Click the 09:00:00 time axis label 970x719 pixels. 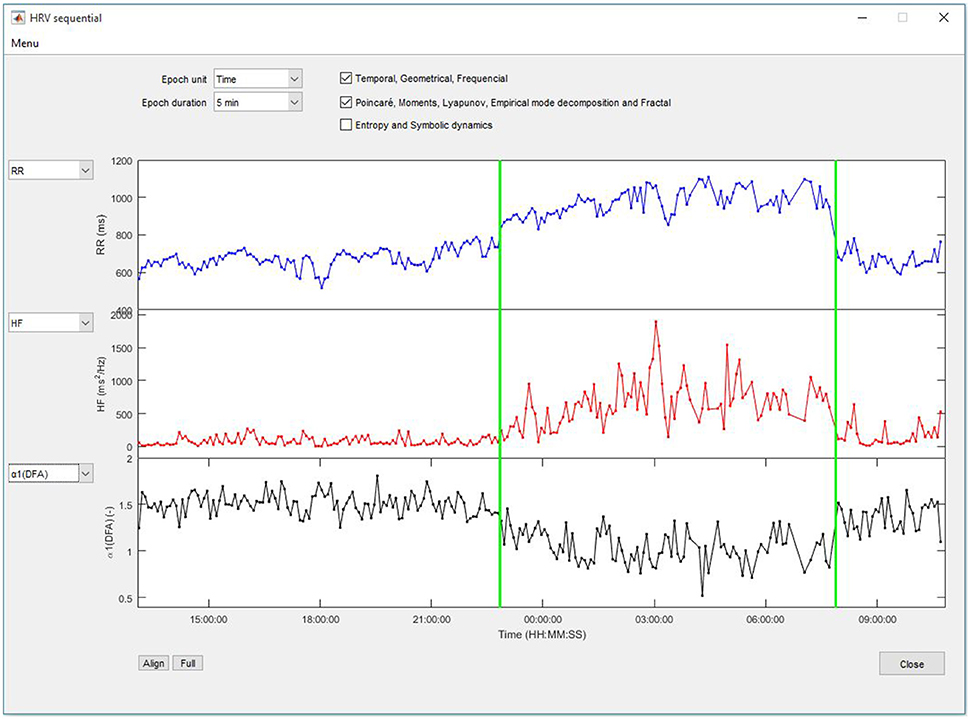click(x=877, y=619)
